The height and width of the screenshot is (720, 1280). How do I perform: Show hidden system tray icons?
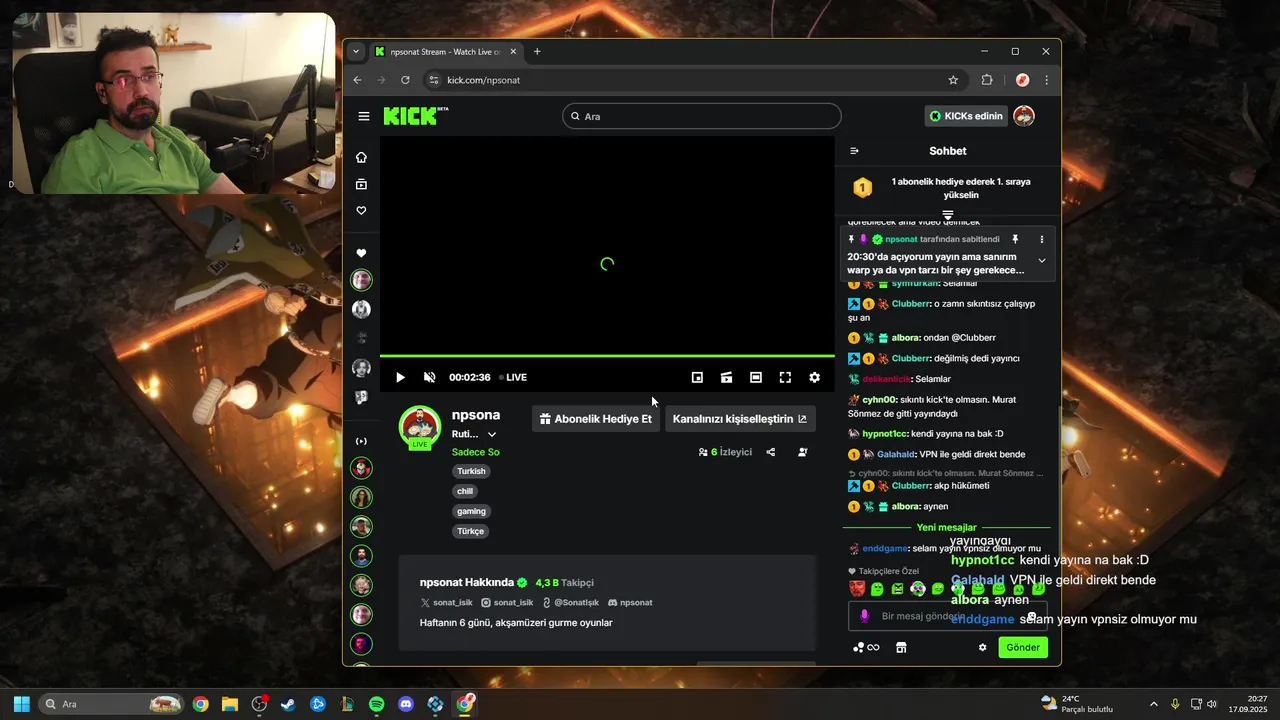pyautogui.click(x=1153, y=704)
